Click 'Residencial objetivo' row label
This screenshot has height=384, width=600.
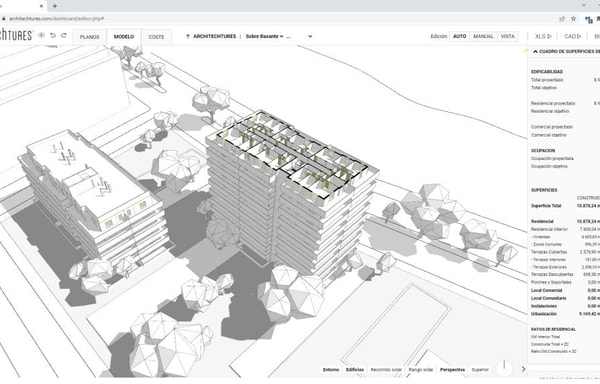pyautogui.click(x=550, y=111)
